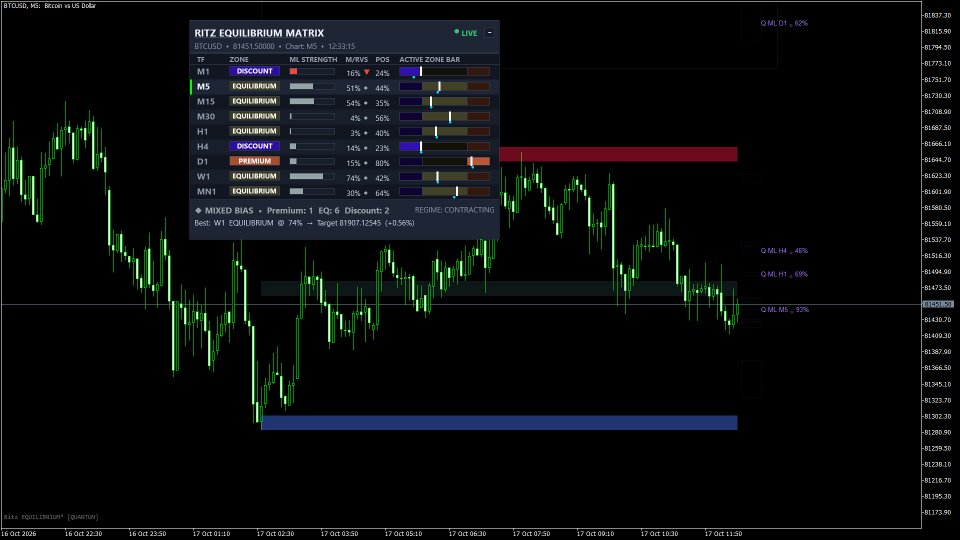Click the DISCOUNT badge in H4 row
This screenshot has width=960, height=540.
point(255,146)
